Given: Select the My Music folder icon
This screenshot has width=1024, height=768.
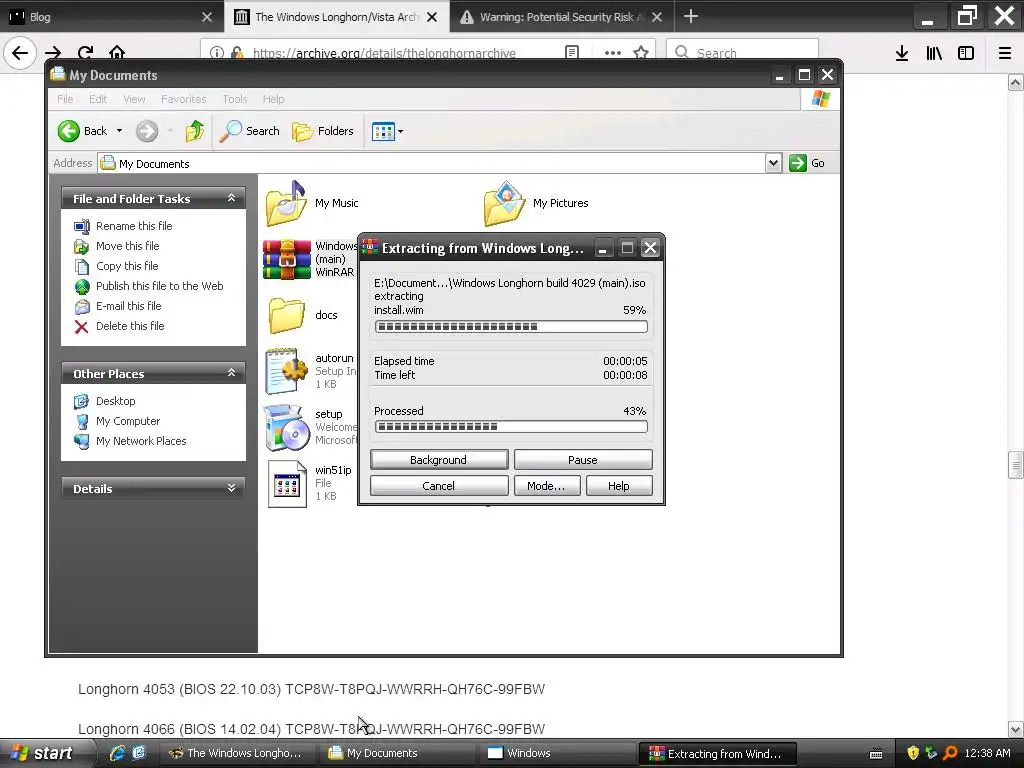Looking at the screenshot, I should (286, 203).
